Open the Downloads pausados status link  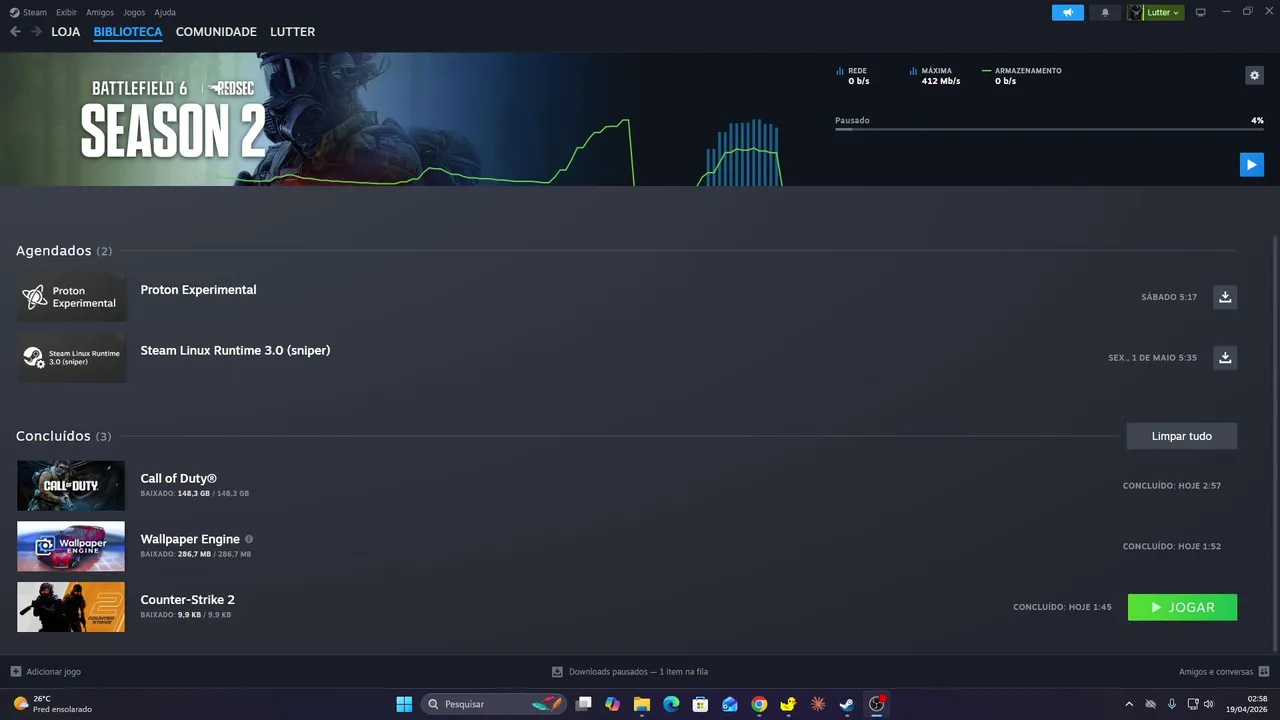630,672
